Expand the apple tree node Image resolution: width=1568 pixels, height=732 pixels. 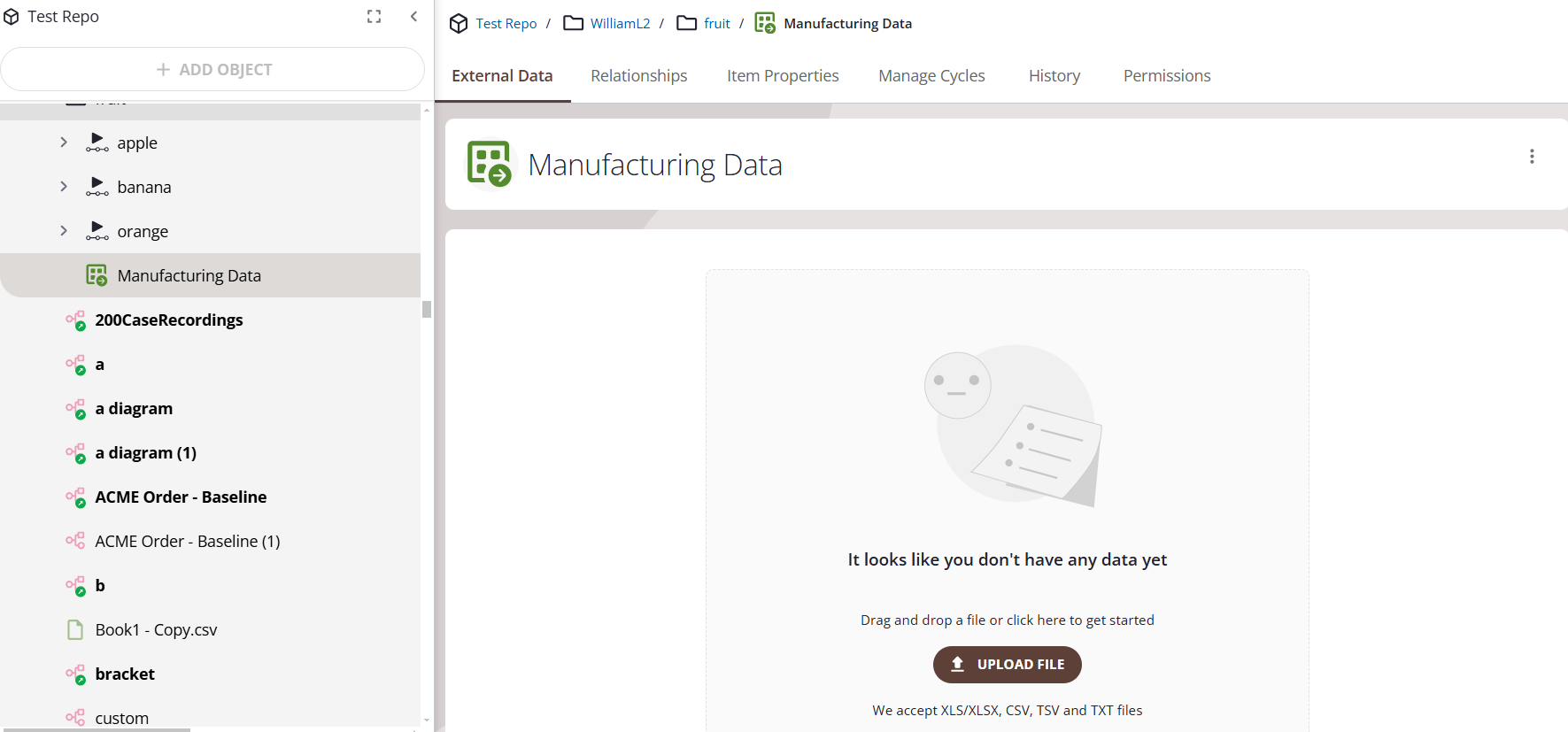[x=64, y=143]
